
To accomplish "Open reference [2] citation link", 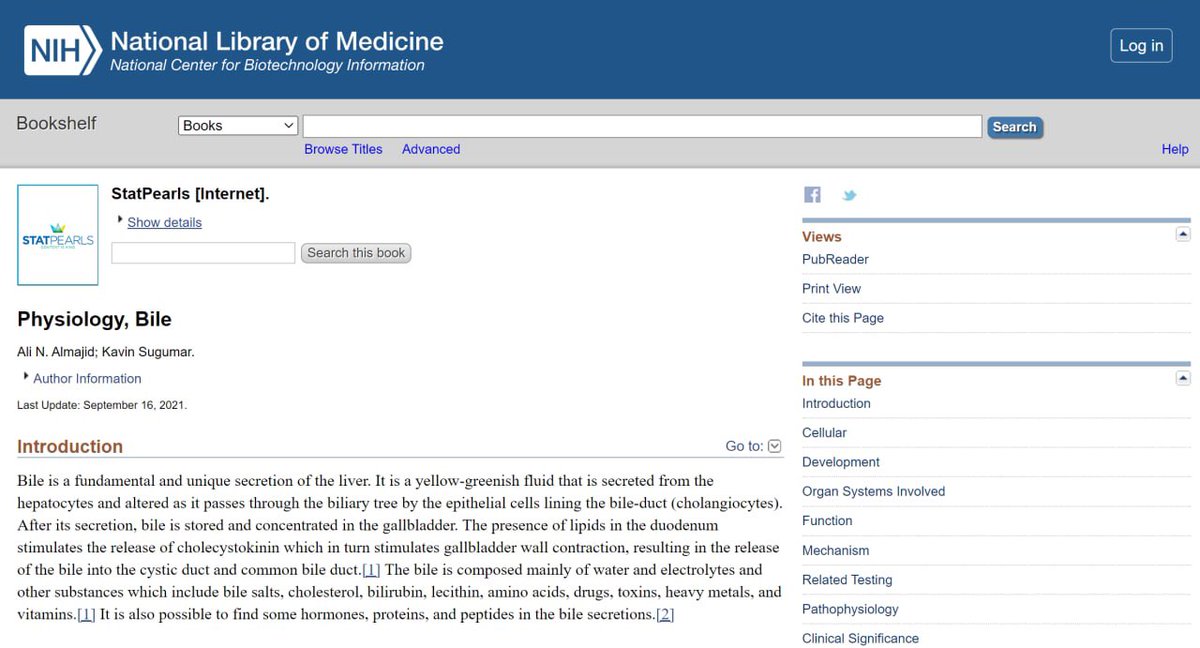I will click(665, 614).
